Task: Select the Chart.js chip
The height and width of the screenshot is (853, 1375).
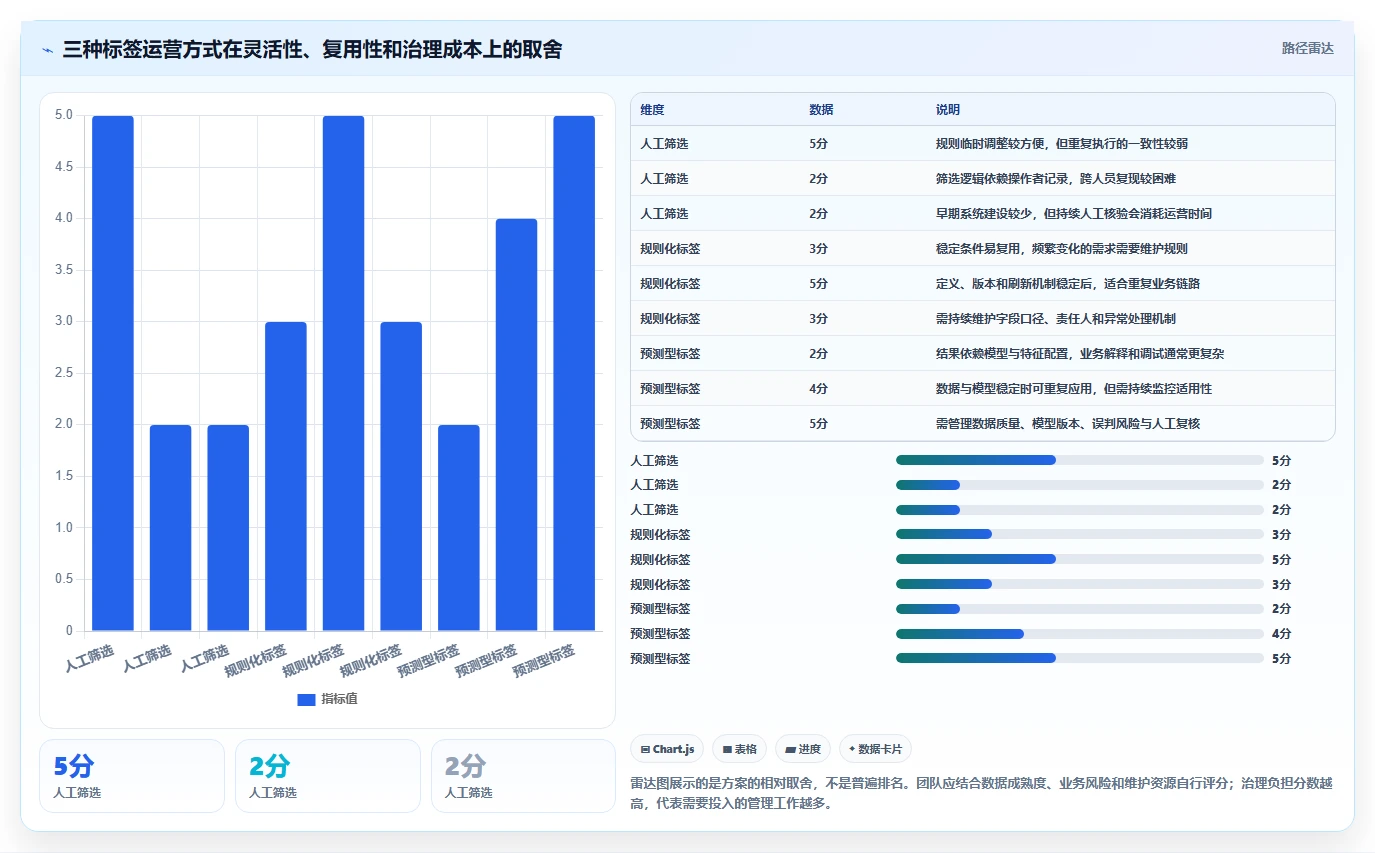Action: point(667,749)
